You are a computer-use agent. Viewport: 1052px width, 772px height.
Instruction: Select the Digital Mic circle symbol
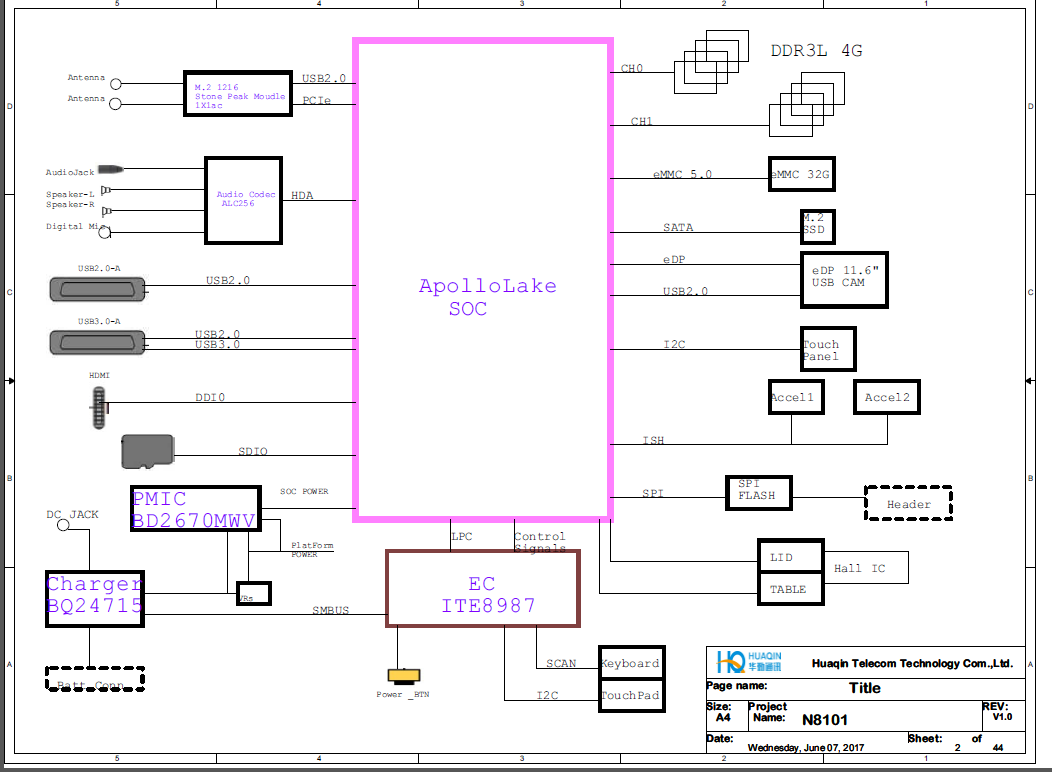105,232
